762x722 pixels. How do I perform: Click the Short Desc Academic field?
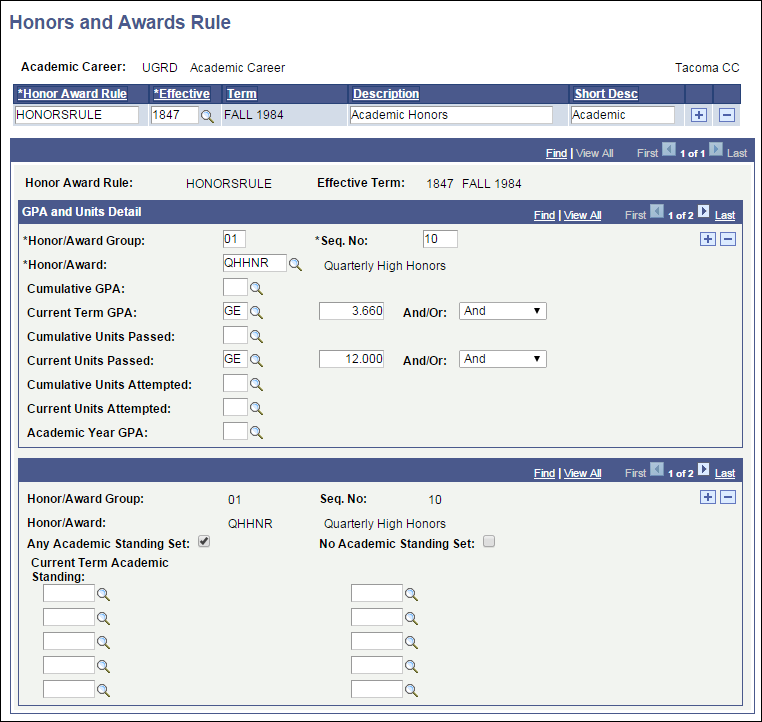tap(623, 115)
